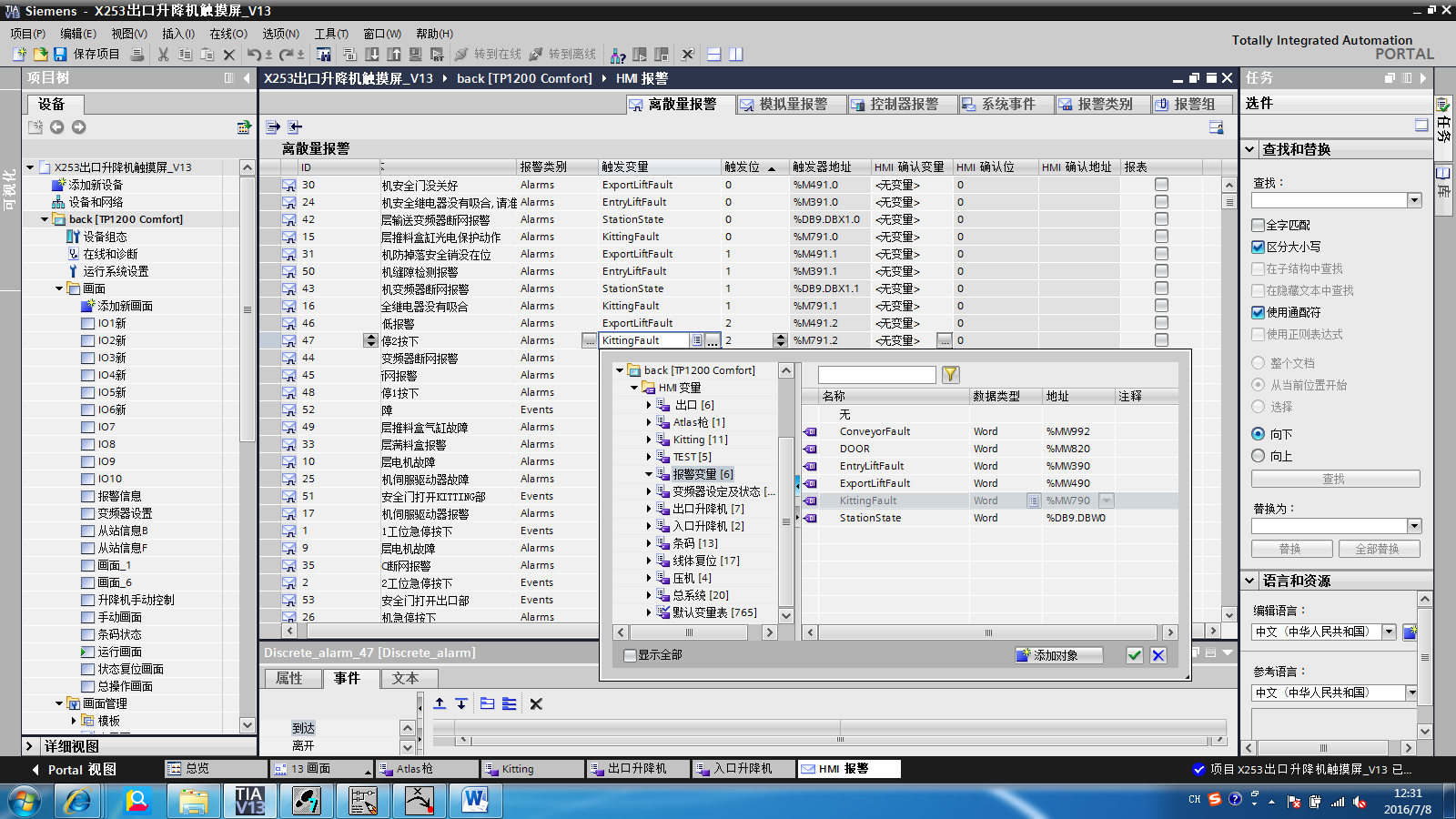The image size is (1456, 819).
Task: Open the 查找 search text dropdown
Action: pos(1414,200)
